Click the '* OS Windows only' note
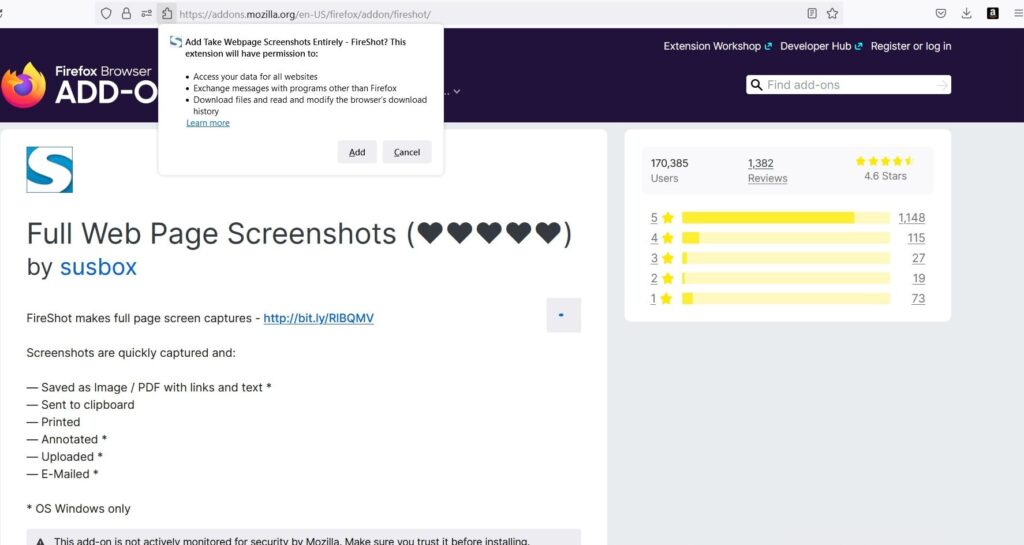 click(x=78, y=508)
